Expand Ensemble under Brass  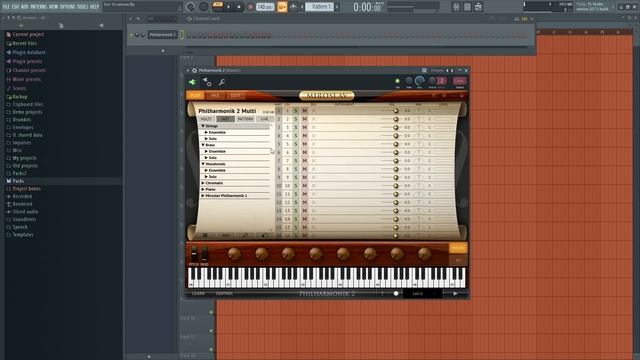coord(207,151)
